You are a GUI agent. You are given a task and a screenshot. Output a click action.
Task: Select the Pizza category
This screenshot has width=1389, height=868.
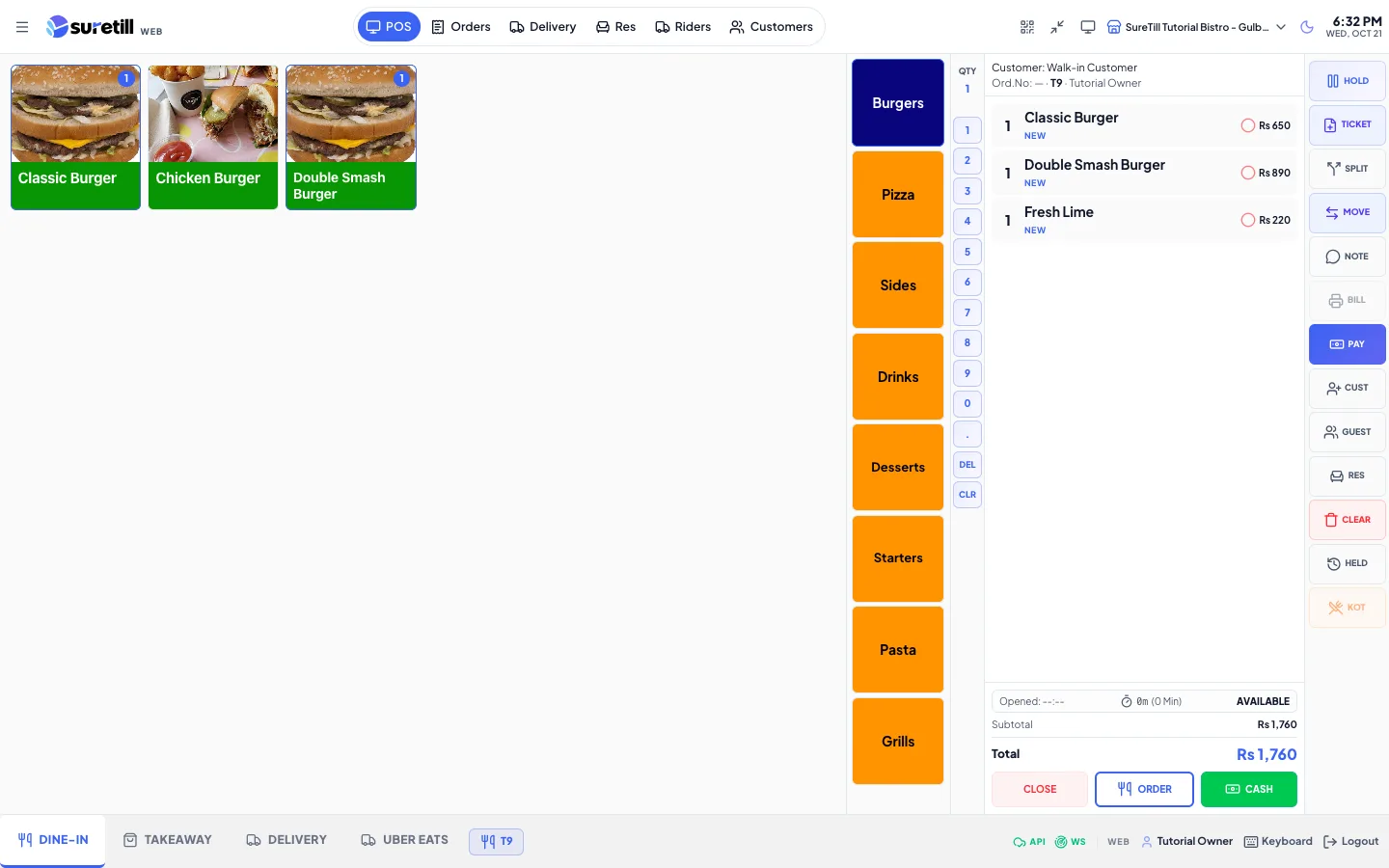tap(898, 194)
